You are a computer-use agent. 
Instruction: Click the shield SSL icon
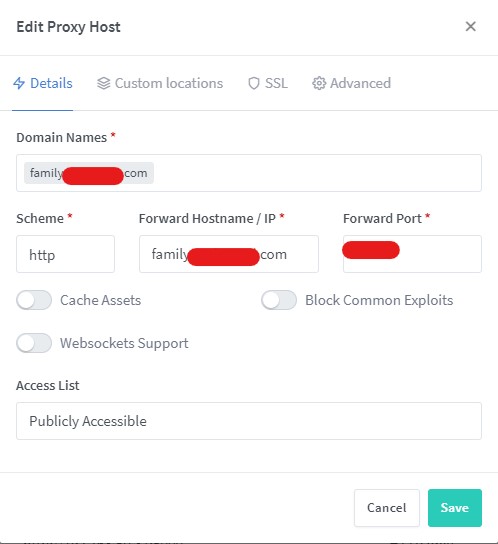pyautogui.click(x=254, y=83)
